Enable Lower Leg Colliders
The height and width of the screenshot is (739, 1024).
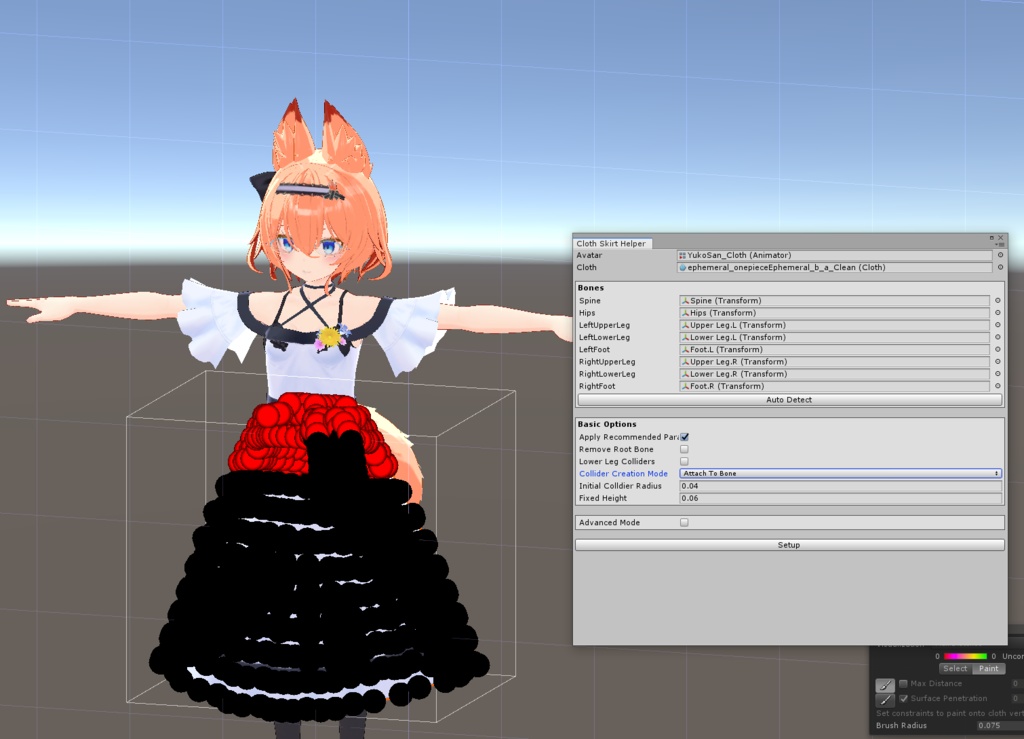click(x=684, y=461)
